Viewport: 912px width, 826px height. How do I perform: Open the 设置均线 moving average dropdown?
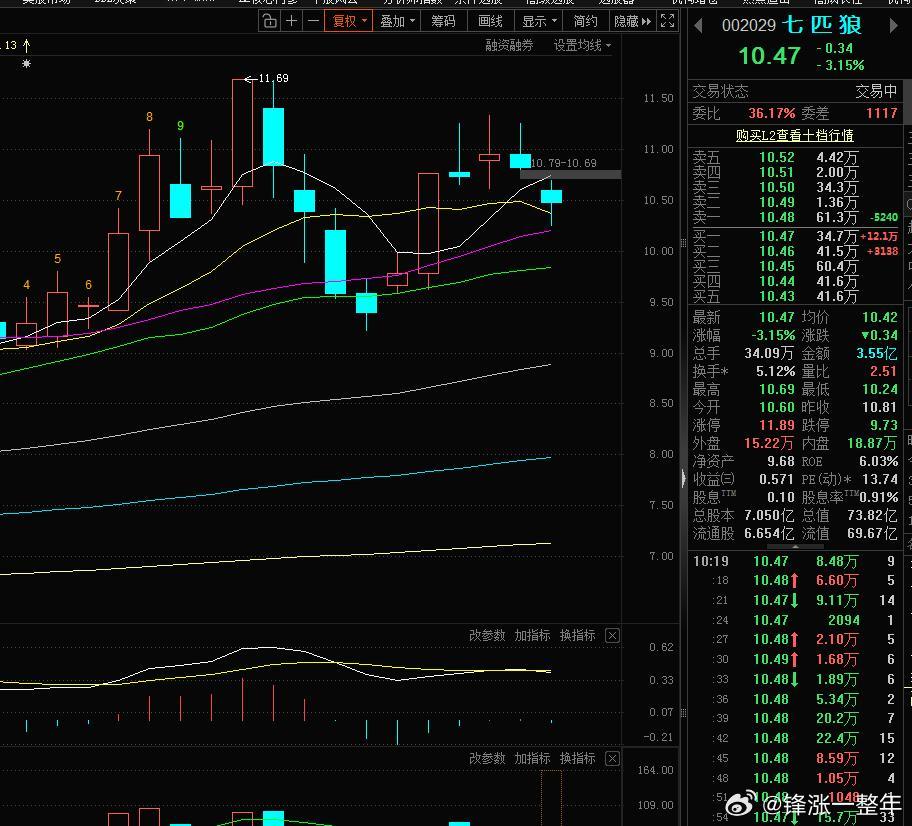[582, 45]
